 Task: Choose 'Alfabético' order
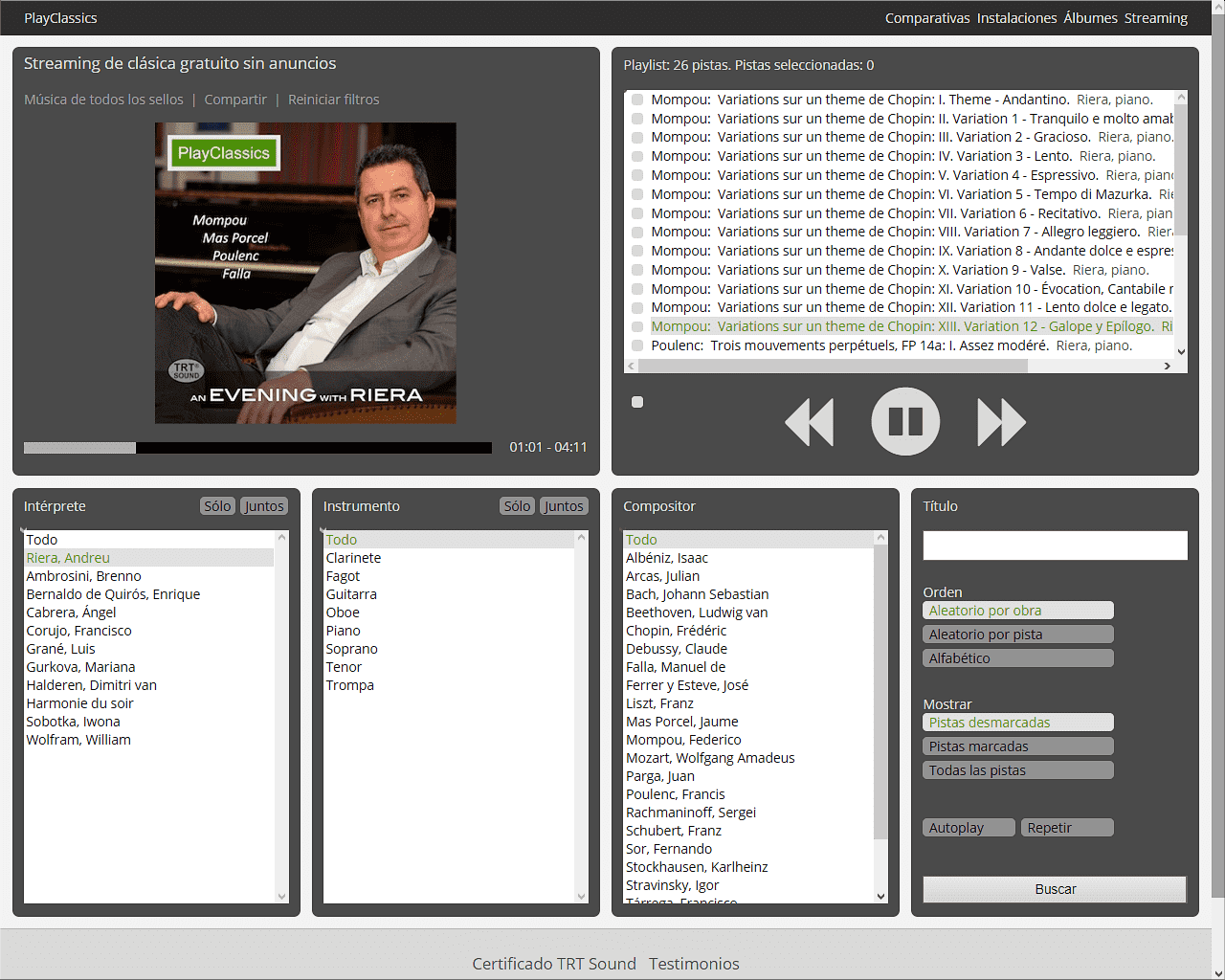pos(1018,658)
